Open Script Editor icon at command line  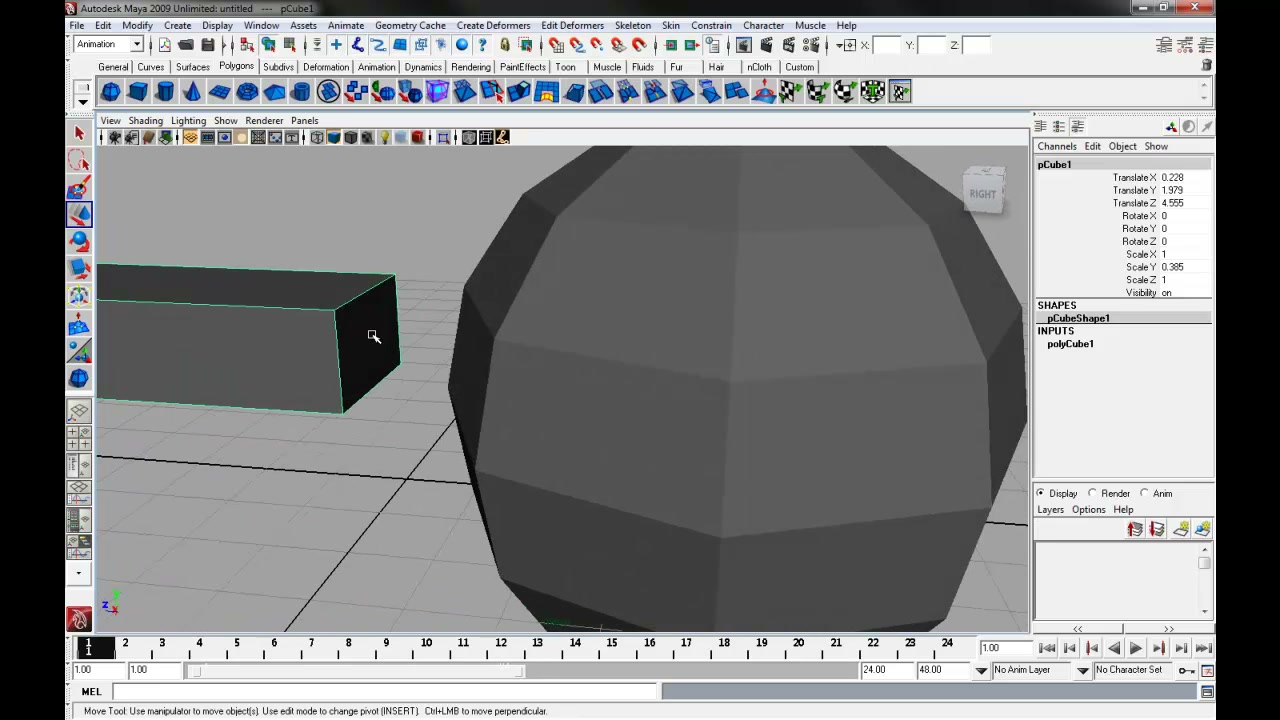1207,692
